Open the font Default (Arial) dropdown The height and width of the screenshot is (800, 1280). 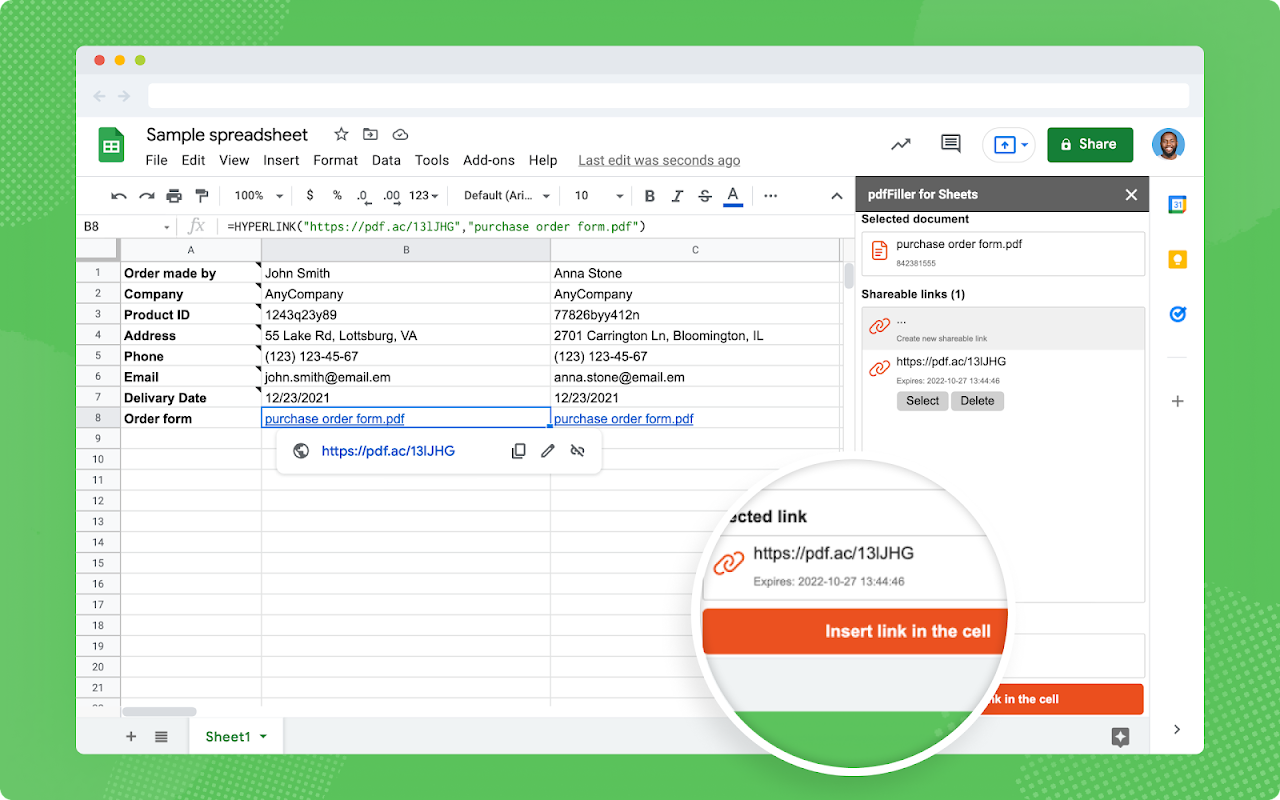[507, 196]
